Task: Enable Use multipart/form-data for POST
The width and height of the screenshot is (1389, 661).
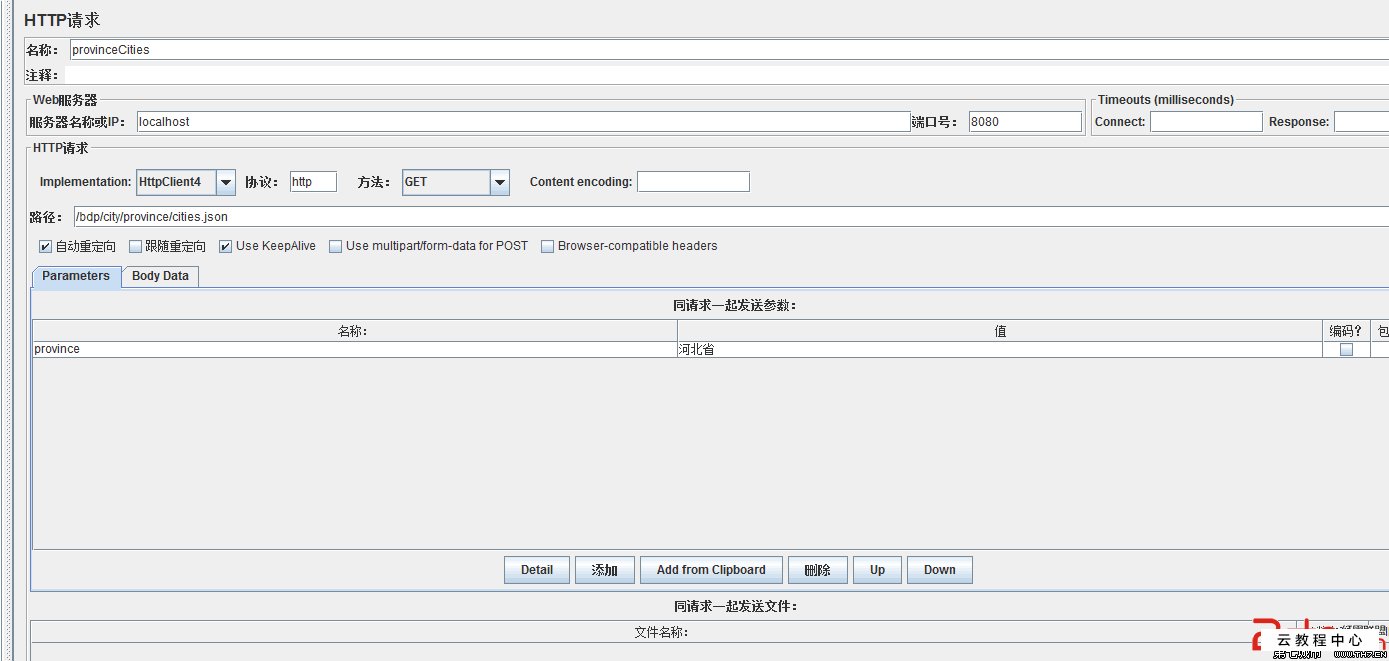Action: pyautogui.click(x=335, y=246)
